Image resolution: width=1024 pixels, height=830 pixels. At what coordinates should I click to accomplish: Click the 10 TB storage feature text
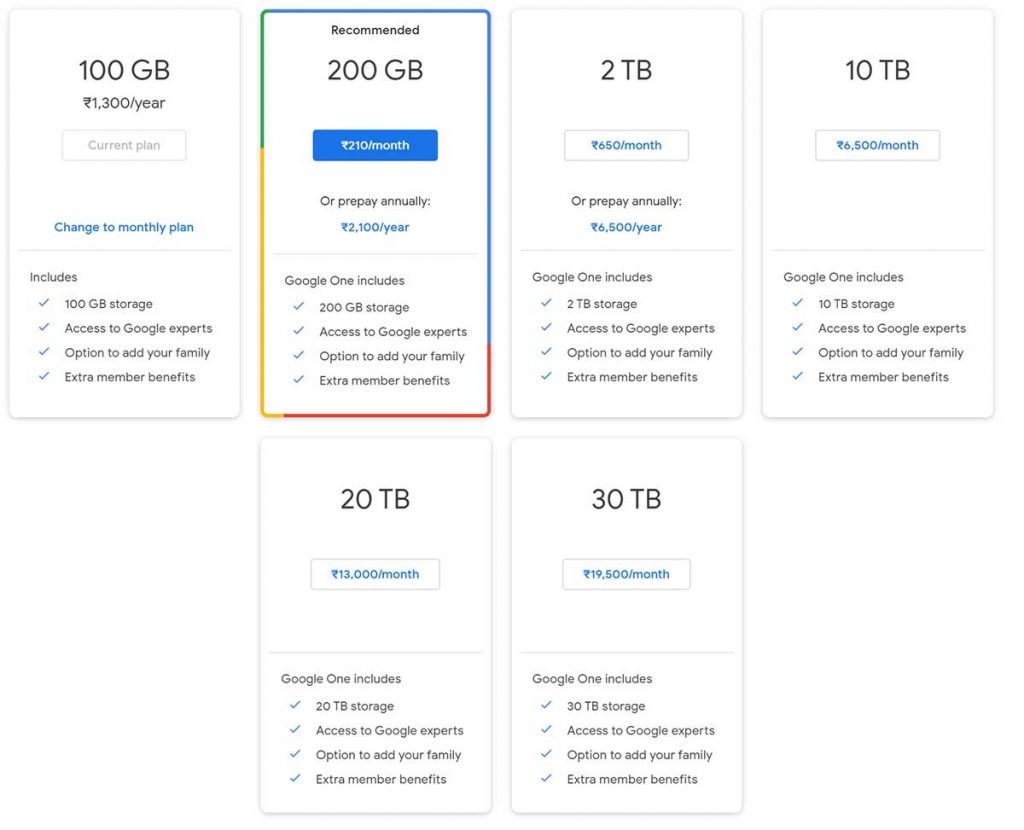coord(856,304)
